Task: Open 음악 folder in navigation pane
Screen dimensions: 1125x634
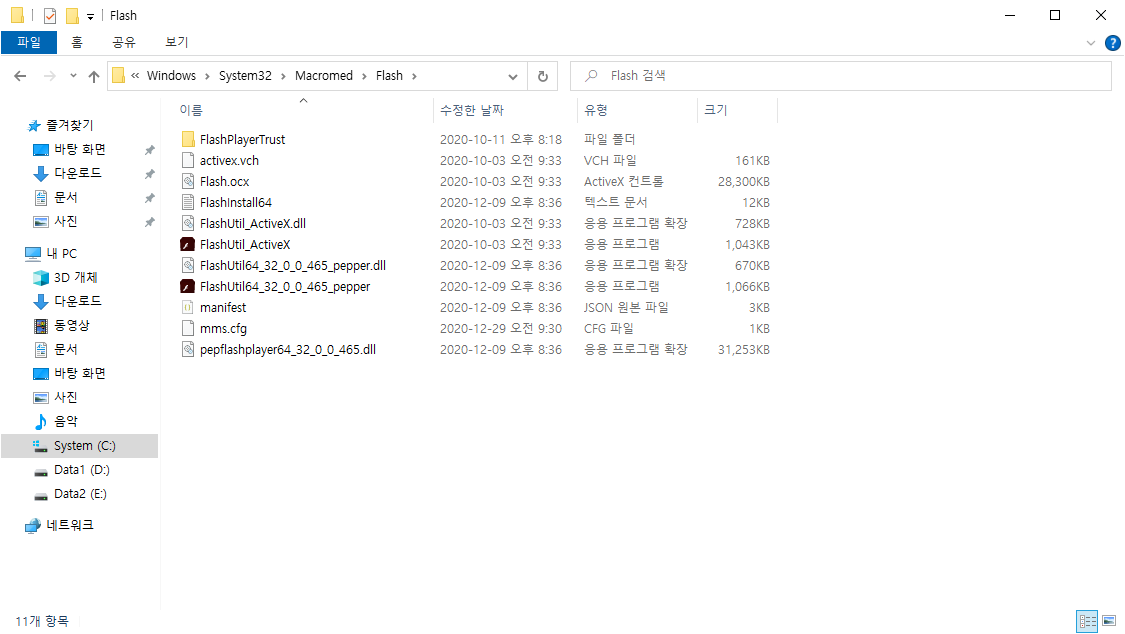Action: point(65,422)
